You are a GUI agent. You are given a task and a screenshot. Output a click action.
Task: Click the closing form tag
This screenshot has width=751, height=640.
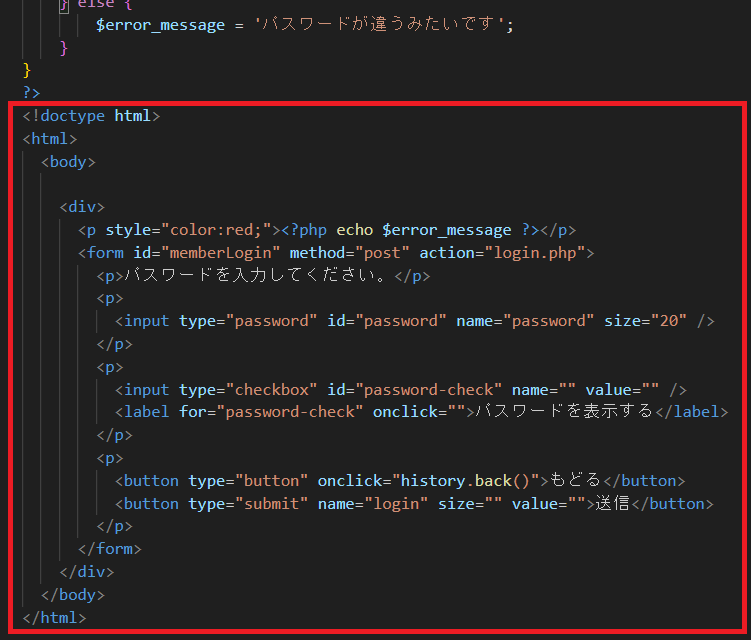[x=110, y=549]
